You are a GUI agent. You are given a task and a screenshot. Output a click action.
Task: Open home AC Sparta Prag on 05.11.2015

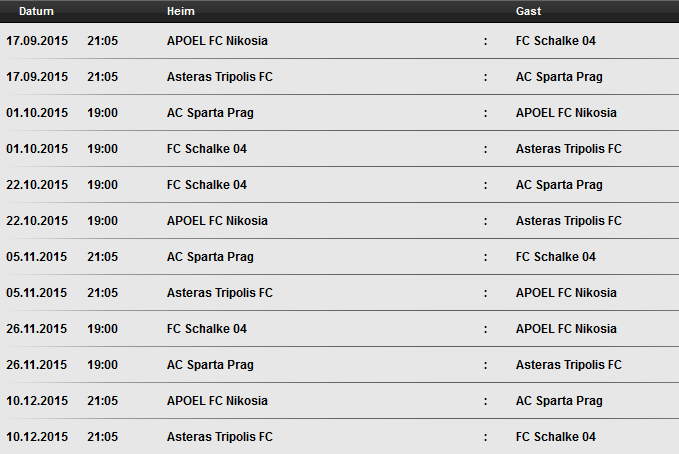tap(210, 257)
